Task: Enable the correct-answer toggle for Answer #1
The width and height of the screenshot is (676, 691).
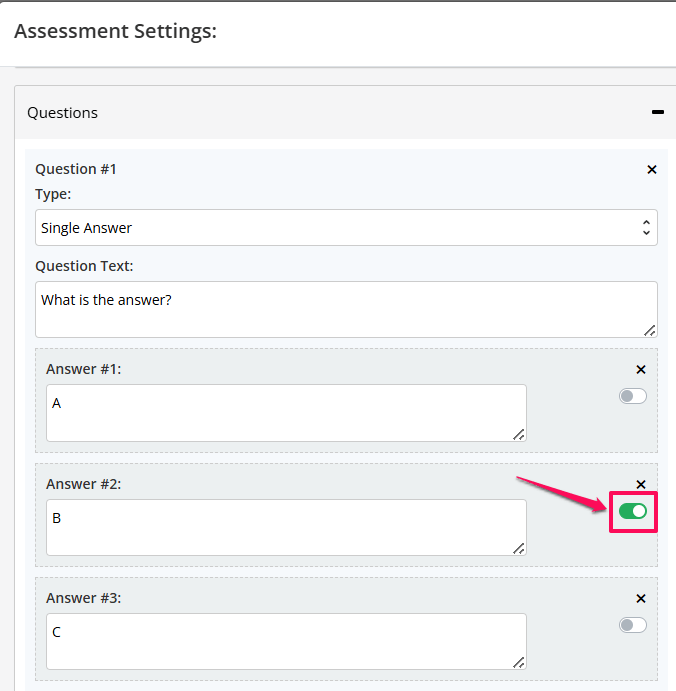Action: click(633, 396)
